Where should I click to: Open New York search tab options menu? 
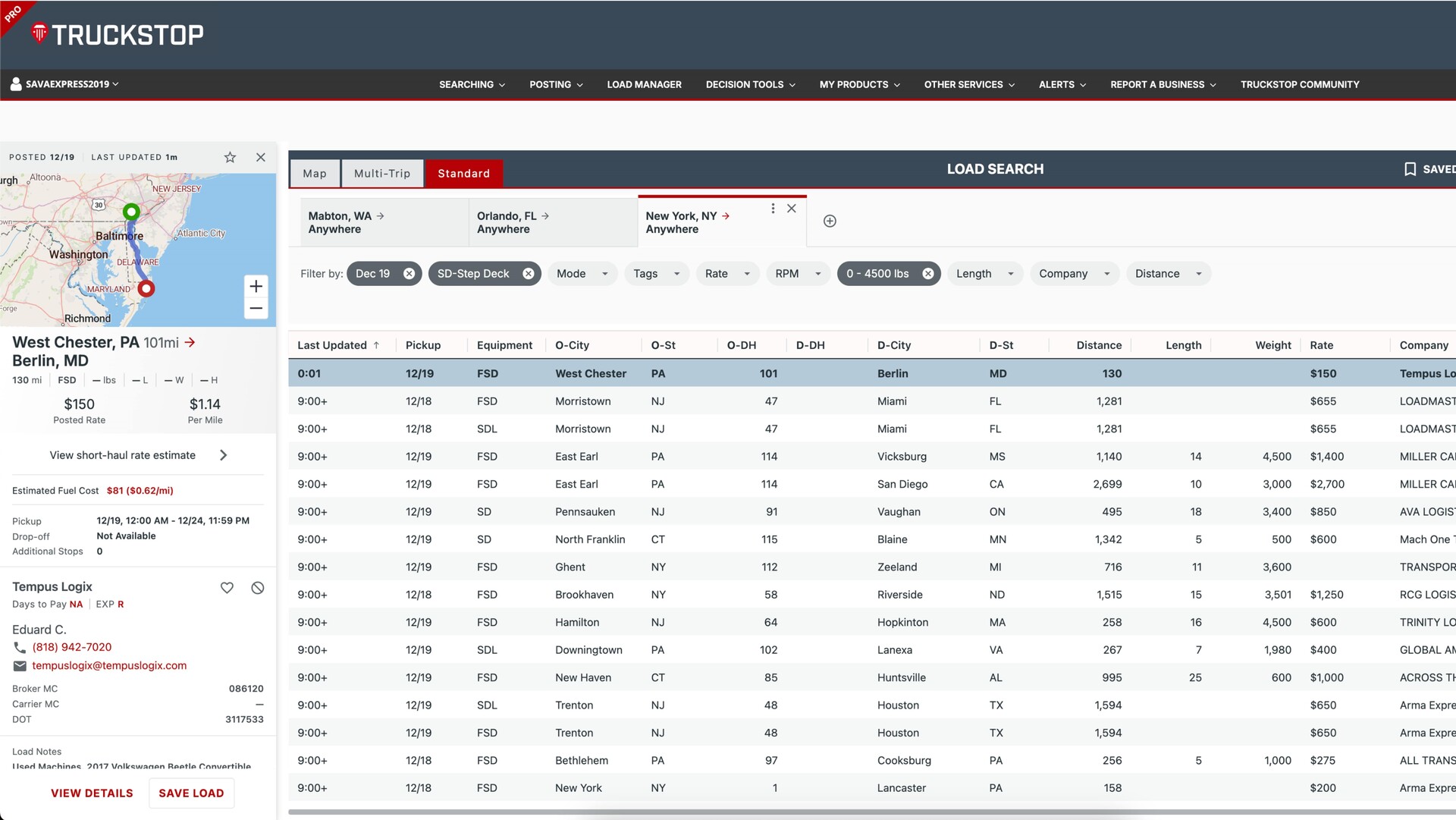coord(773,209)
